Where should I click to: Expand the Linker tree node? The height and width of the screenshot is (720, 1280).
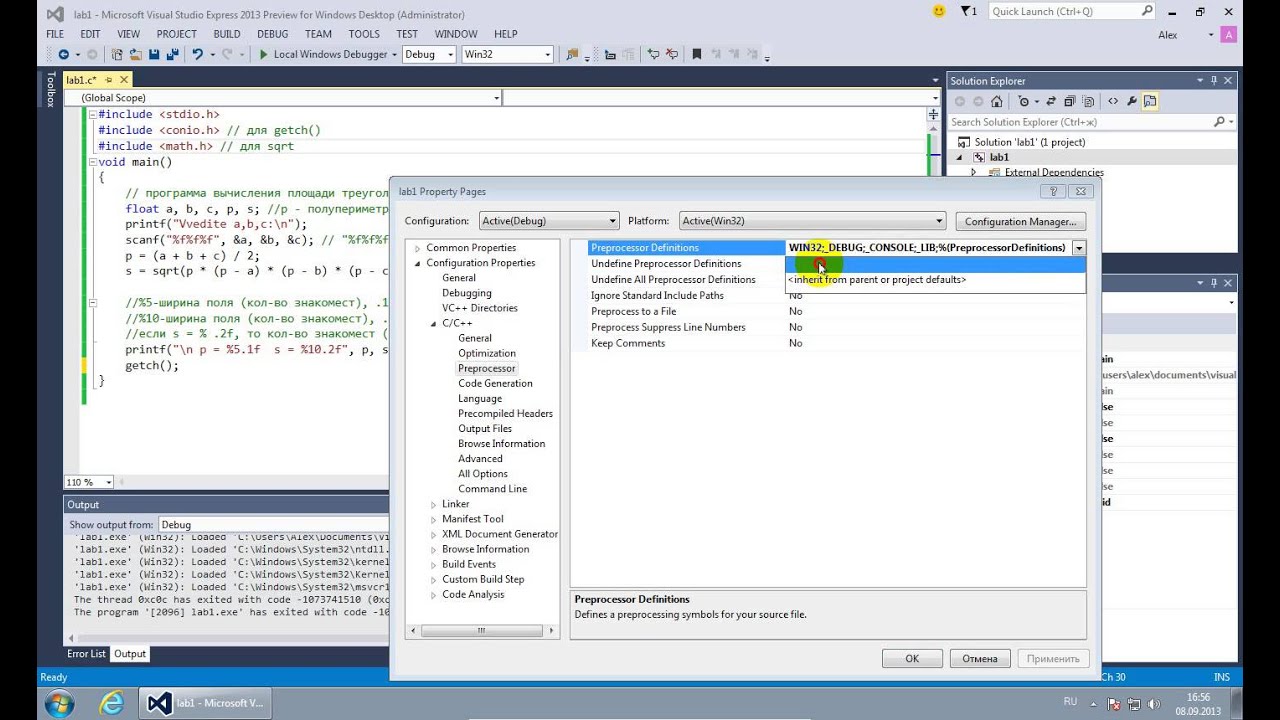(434, 504)
